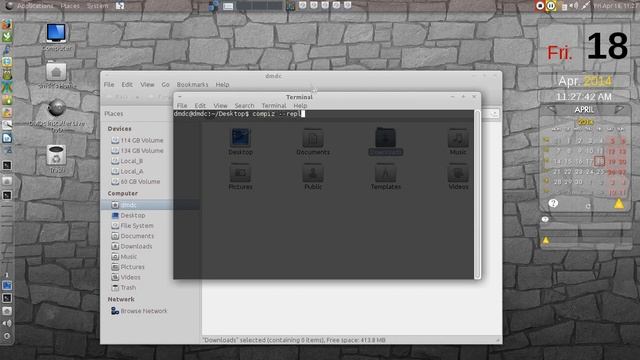Image resolution: width=640 pixels, height=360 pixels.
Task: Open Computer desktop icon
Action: pos(56,38)
